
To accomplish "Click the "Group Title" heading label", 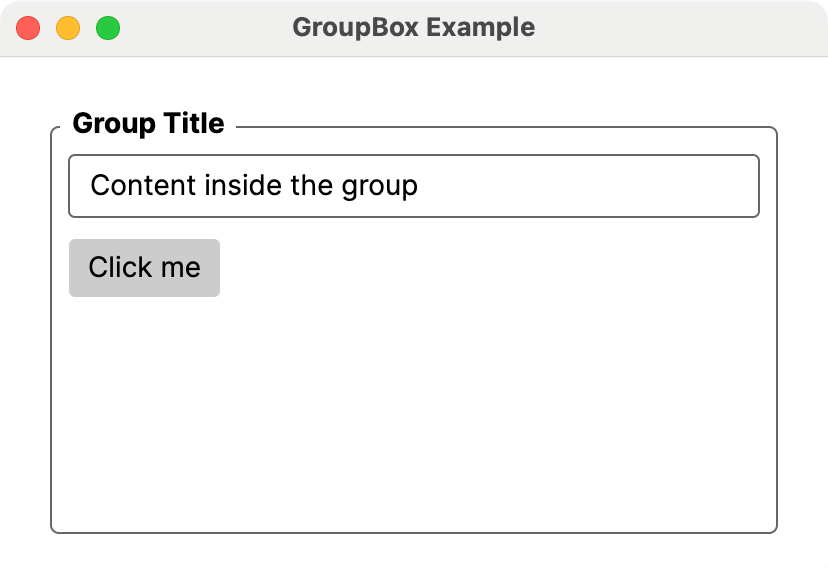I will (148, 124).
